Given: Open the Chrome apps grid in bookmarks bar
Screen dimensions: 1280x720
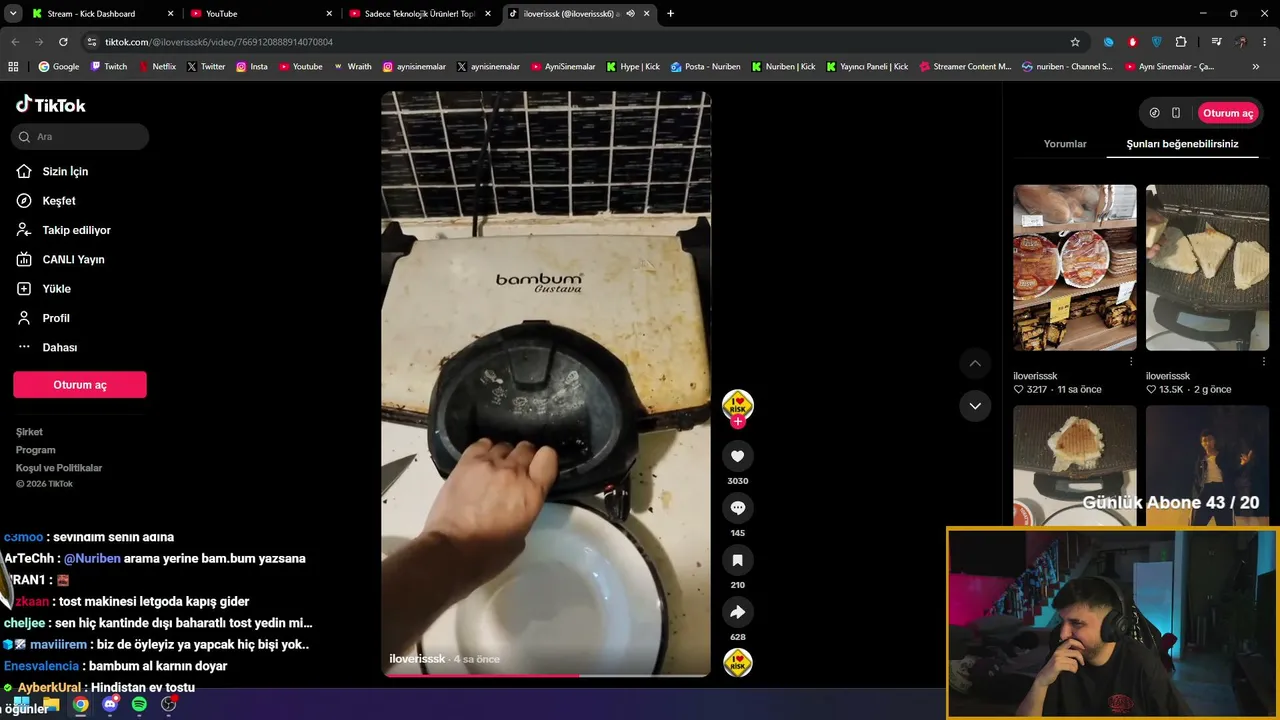Looking at the screenshot, I should pos(13,67).
